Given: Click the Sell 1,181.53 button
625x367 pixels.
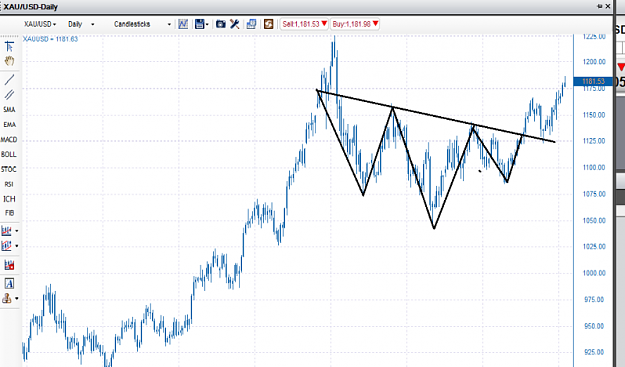Looking at the screenshot, I should pyautogui.click(x=305, y=24).
